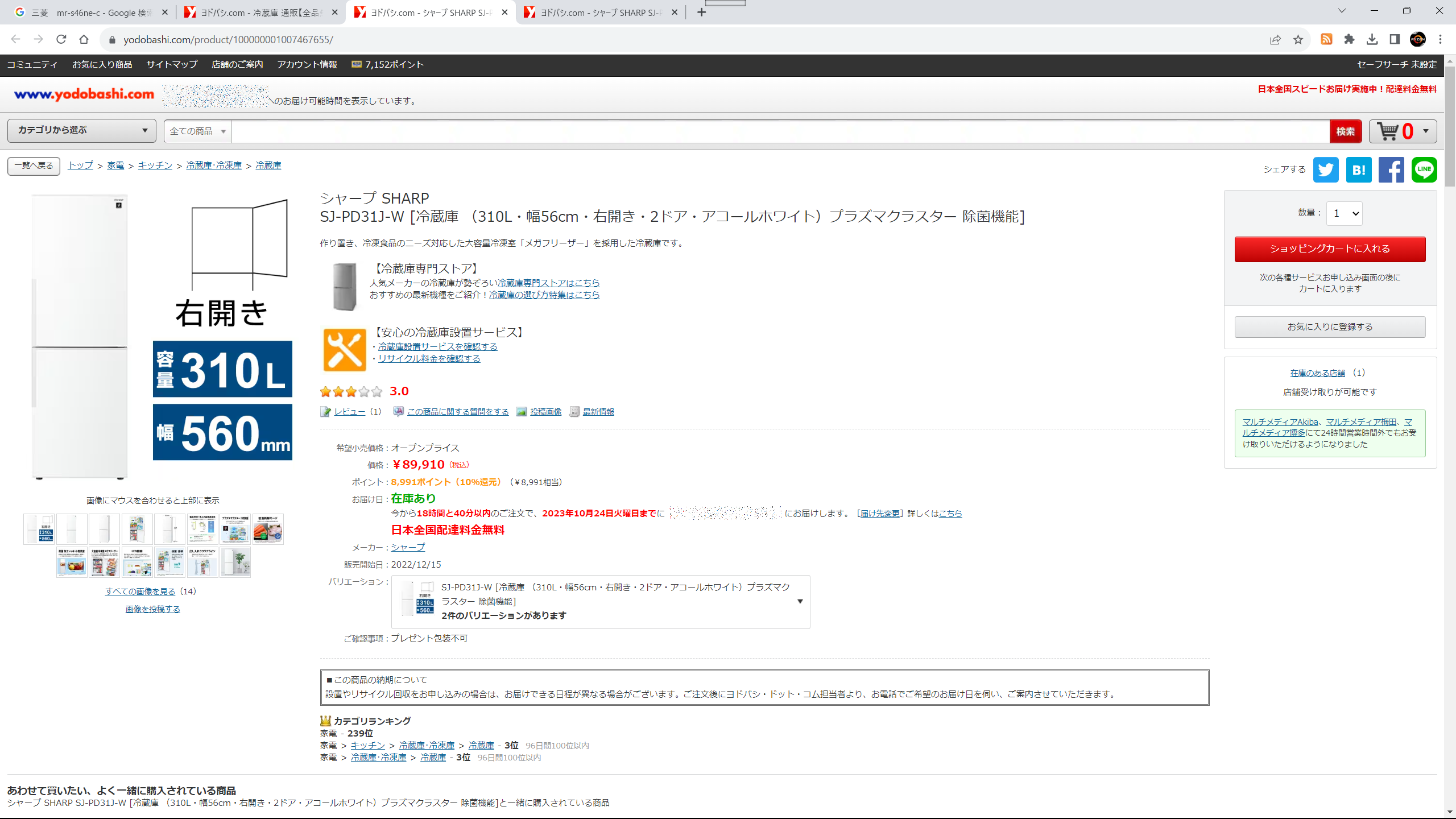
Task: Open new browser tab with plus icon
Action: click(701, 12)
